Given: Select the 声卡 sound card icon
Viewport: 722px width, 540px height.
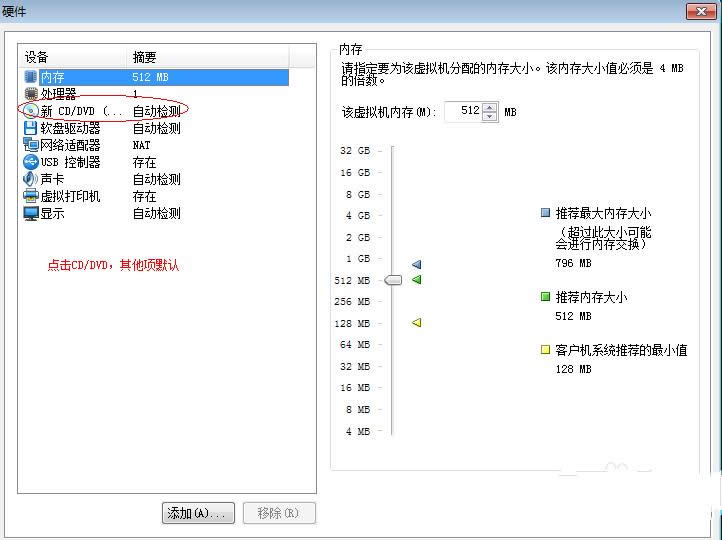Looking at the screenshot, I should click(30, 179).
